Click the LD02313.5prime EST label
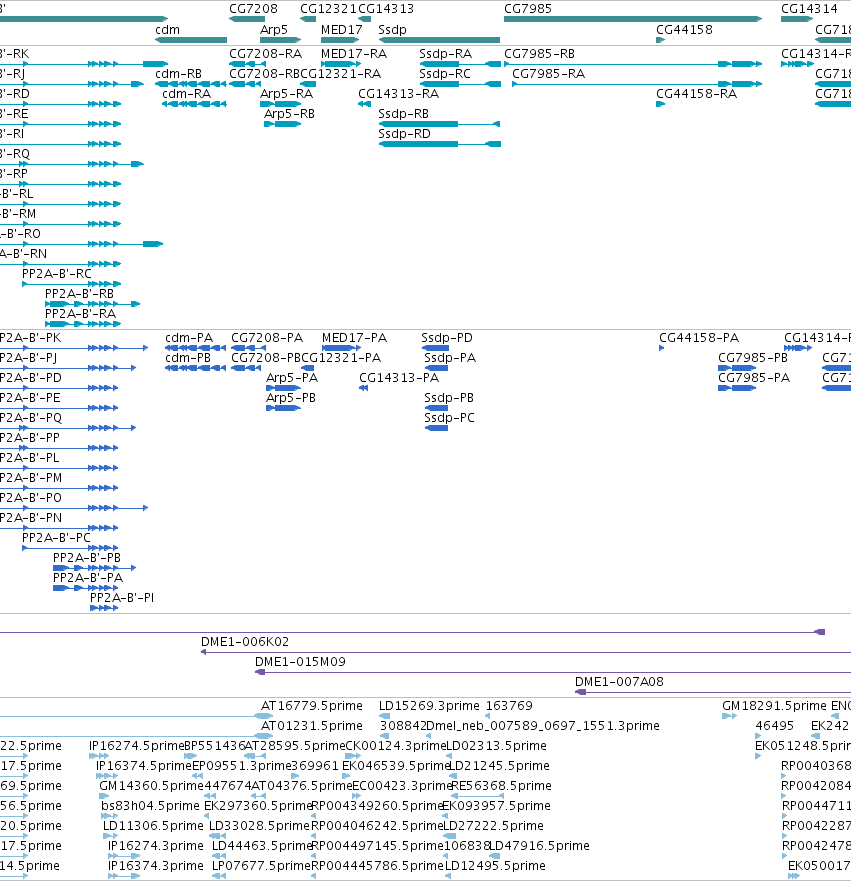851x881 pixels. pyautogui.click(x=496, y=746)
